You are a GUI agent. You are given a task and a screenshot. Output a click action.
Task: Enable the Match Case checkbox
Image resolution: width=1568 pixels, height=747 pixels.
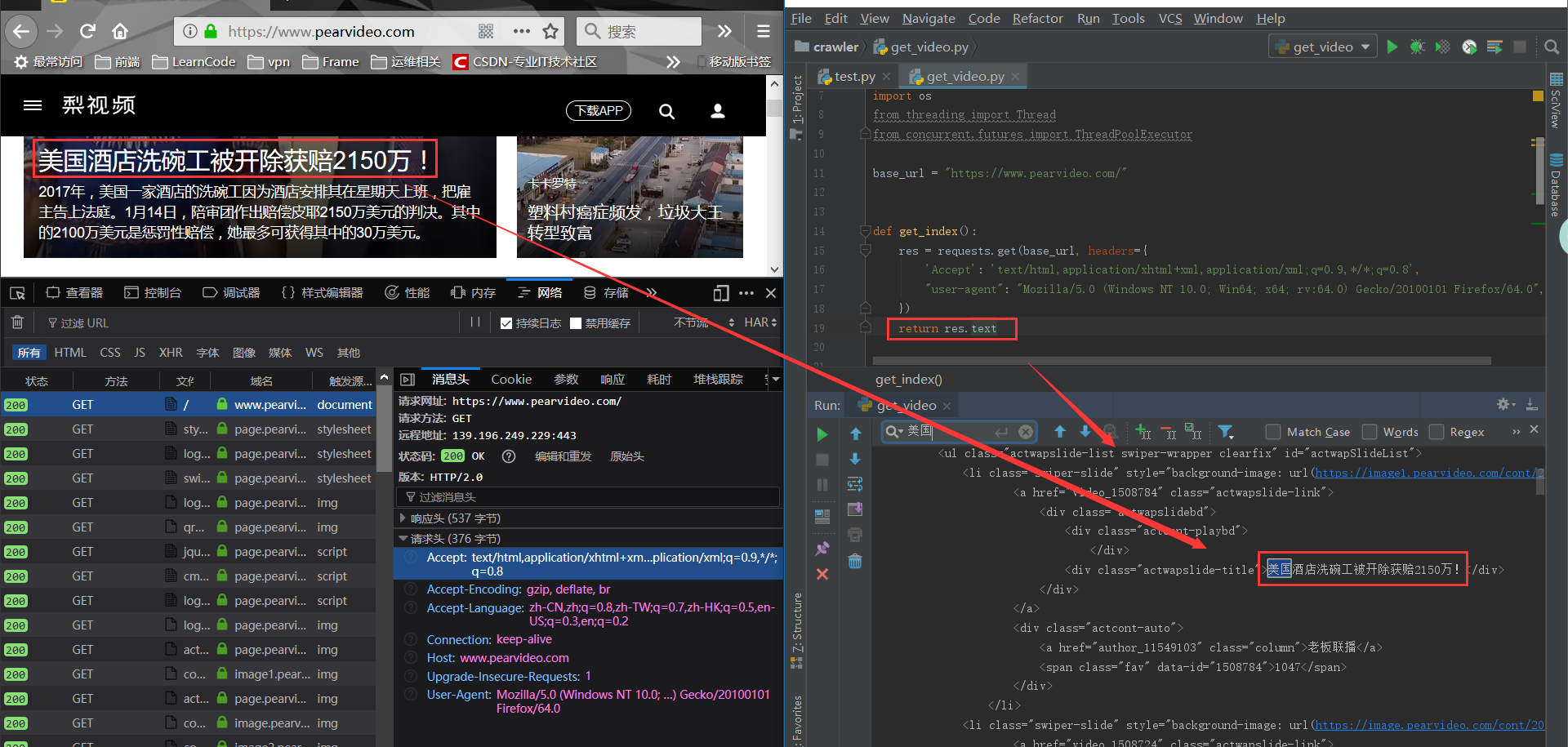[x=1272, y=432]
